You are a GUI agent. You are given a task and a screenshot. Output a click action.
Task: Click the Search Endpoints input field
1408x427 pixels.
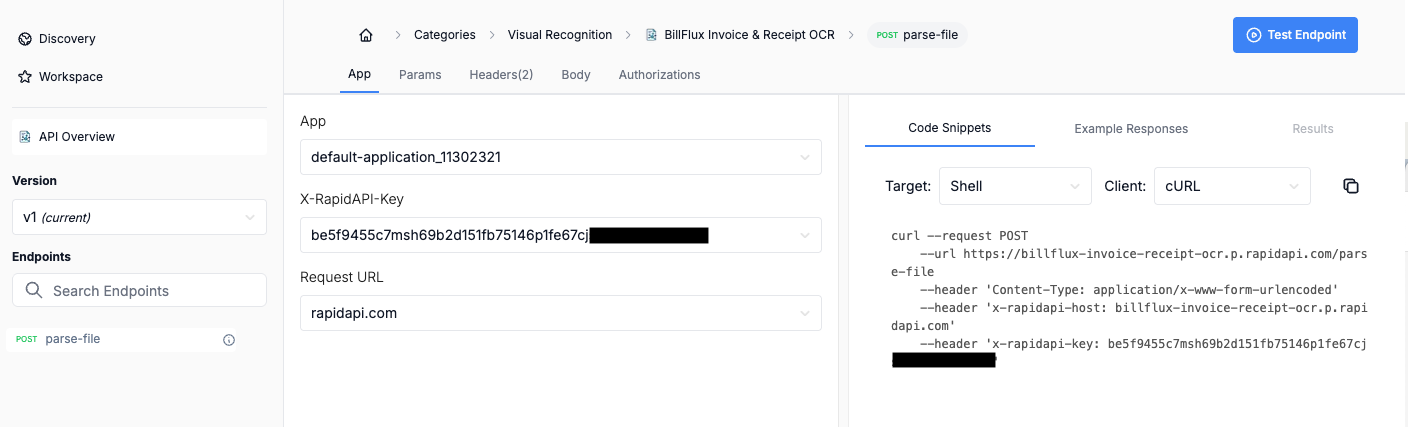click(150, 291)
